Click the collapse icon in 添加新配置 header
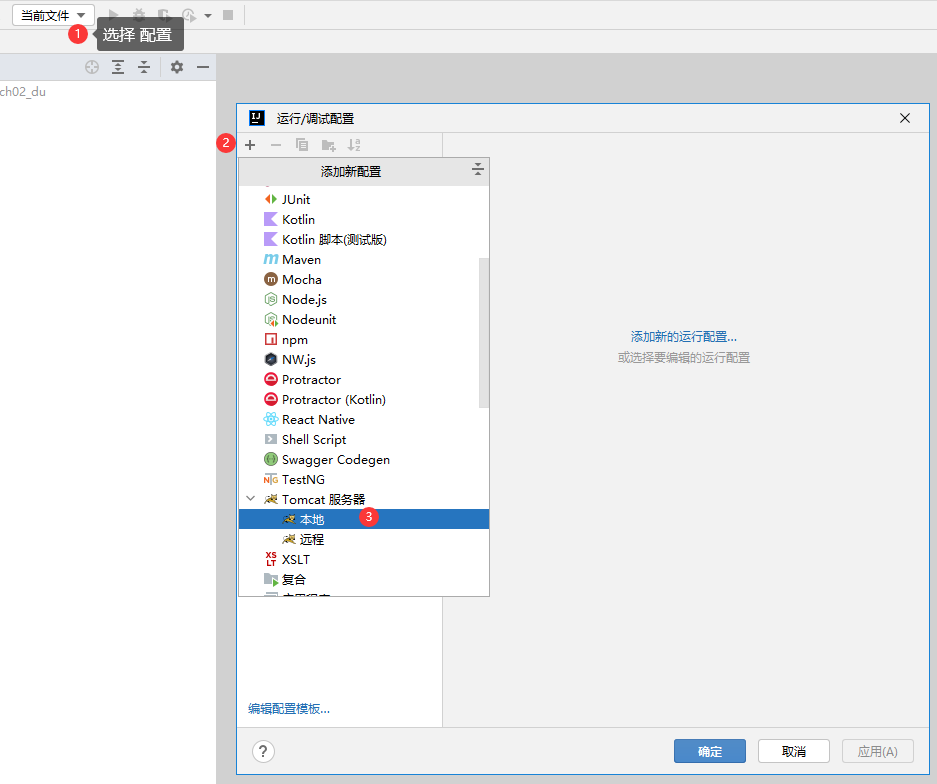The image size is (937, 784). pyautogui.click(x=477, y=171)
